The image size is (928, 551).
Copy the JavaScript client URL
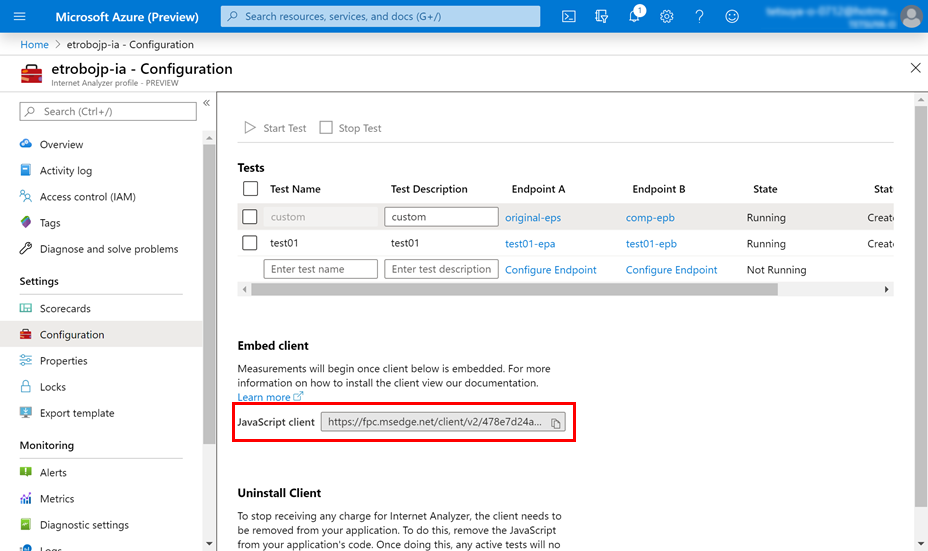coord(556,423)
